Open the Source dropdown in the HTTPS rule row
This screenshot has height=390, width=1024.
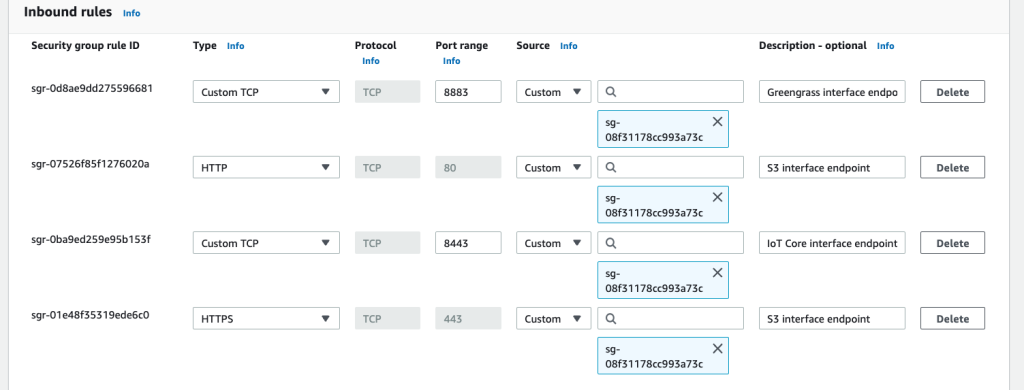pyautogui.click(x=553, y=319)
